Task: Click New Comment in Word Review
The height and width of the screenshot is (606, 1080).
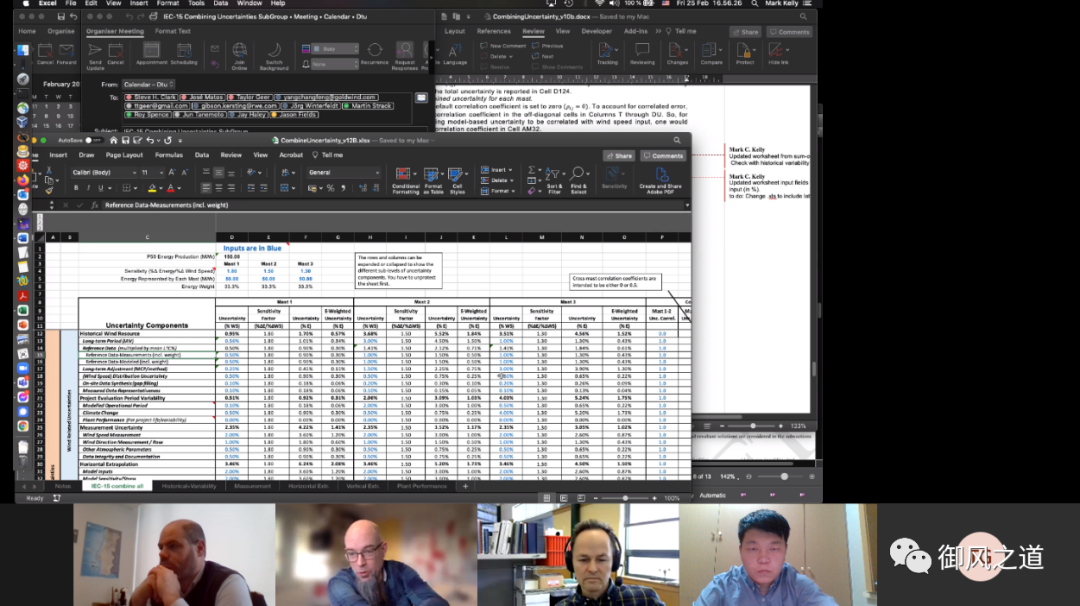Action: tap(503, 45)
